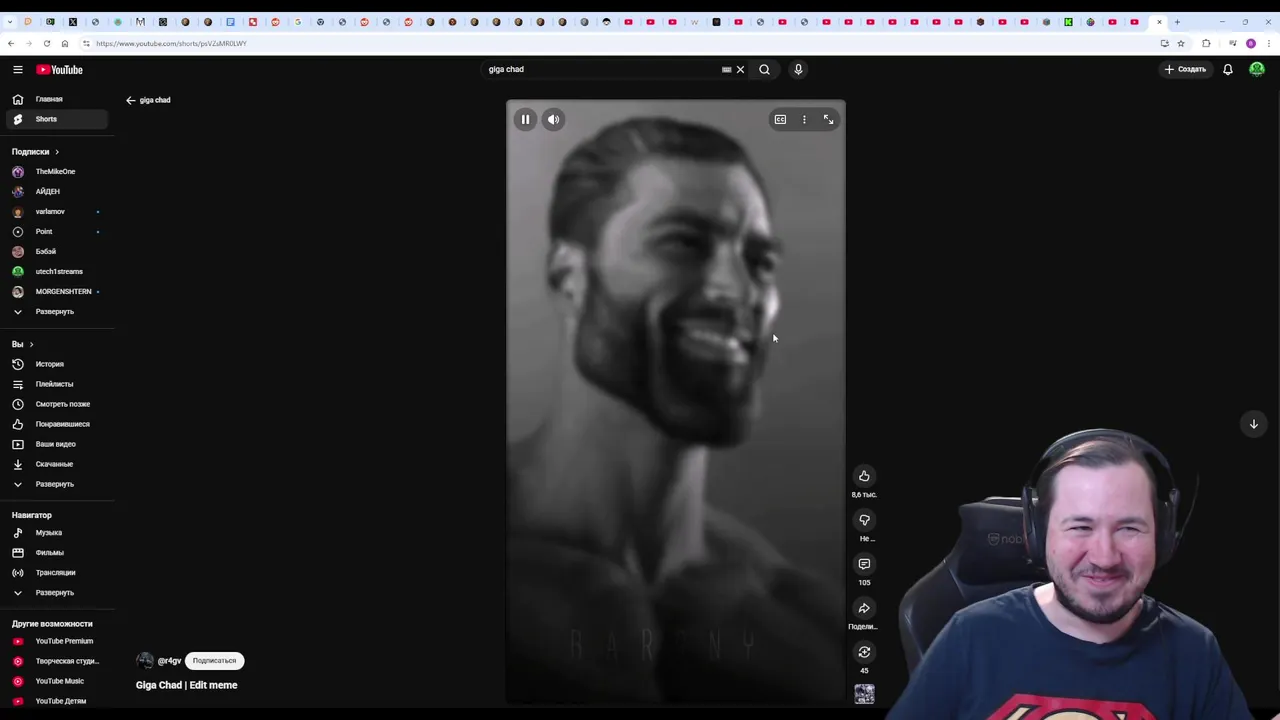The image size is (1280, 720).
Task: Open YouTube Music
Action: [x=56, y=681]
